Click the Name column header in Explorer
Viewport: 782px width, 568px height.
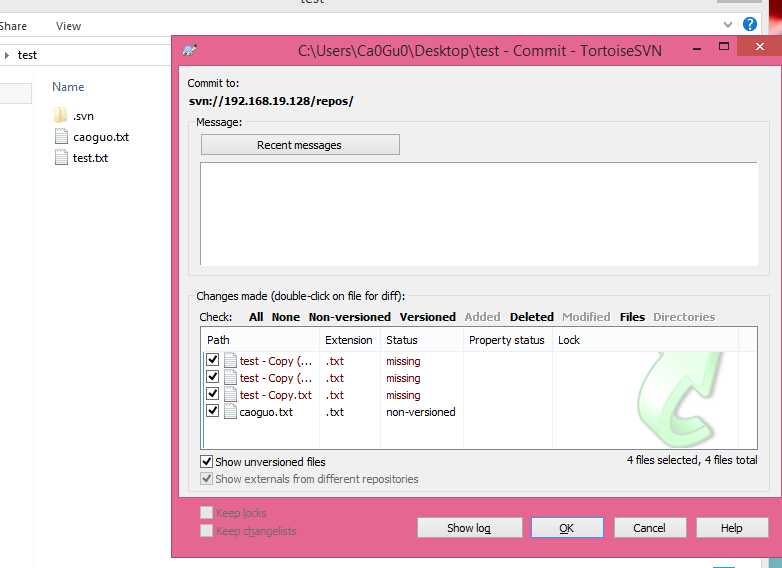tap(68, 87)
